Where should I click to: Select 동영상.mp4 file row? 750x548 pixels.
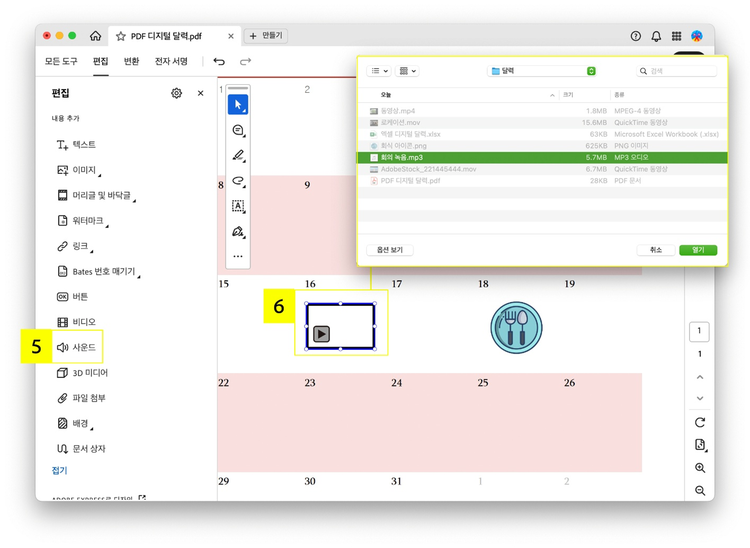542,111
